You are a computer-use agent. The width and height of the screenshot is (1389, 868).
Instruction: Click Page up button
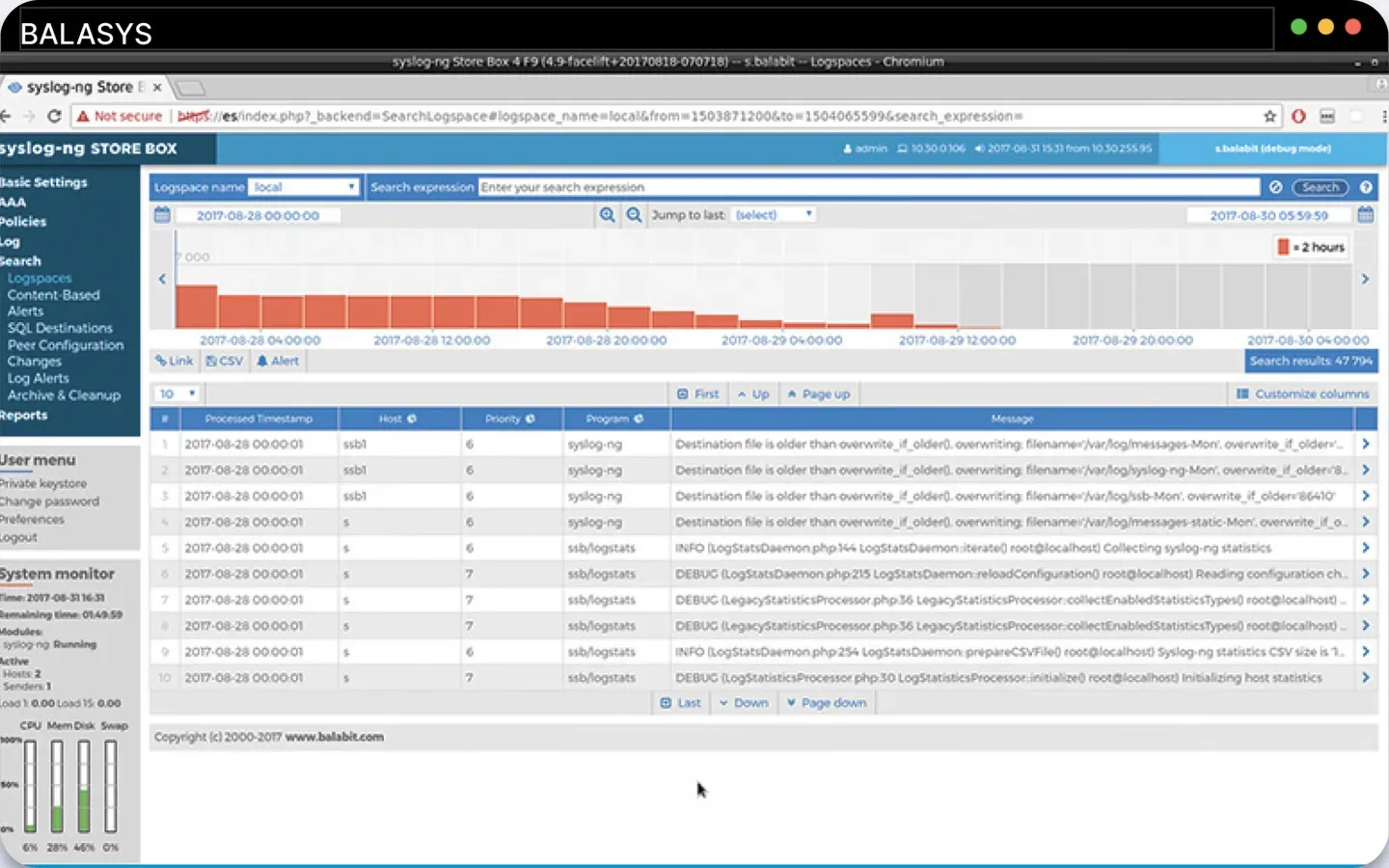(x=819, y=393)
